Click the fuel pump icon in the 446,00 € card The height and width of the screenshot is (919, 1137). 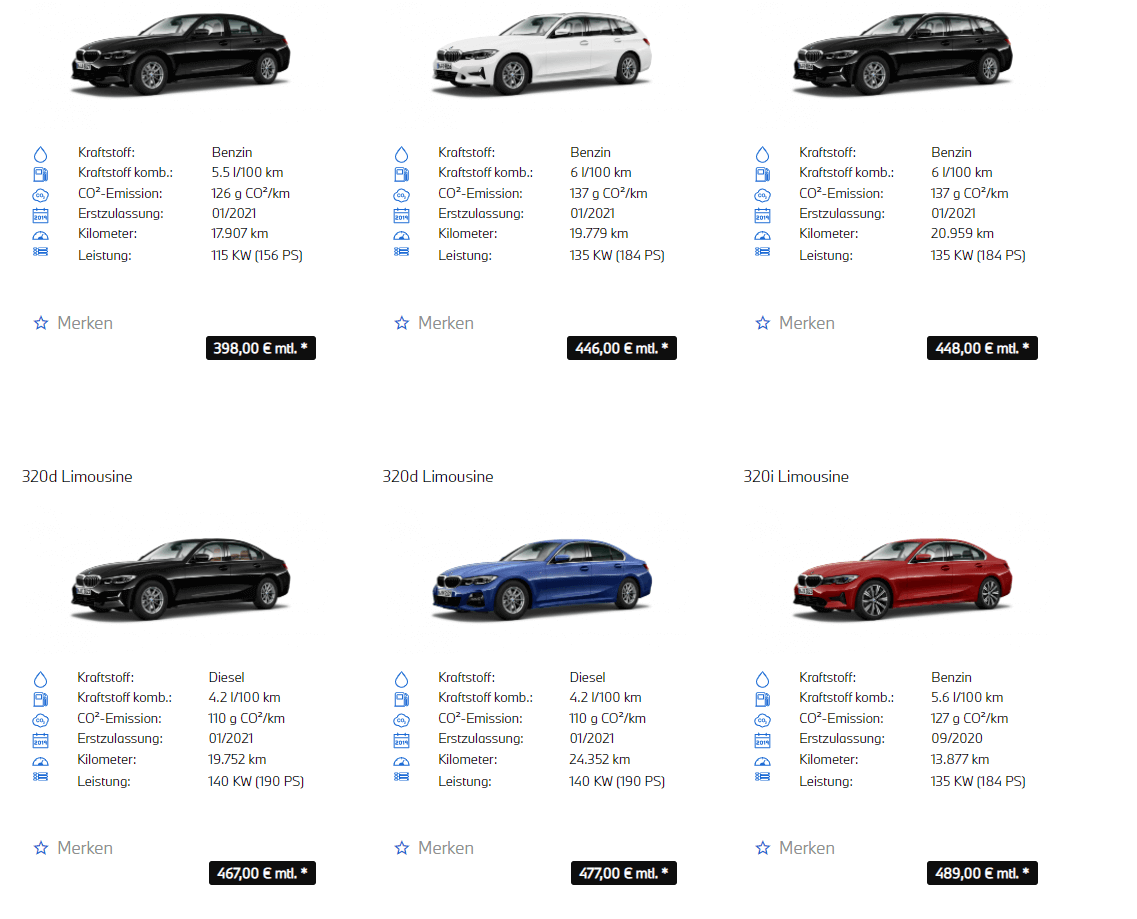coord(402,174)
